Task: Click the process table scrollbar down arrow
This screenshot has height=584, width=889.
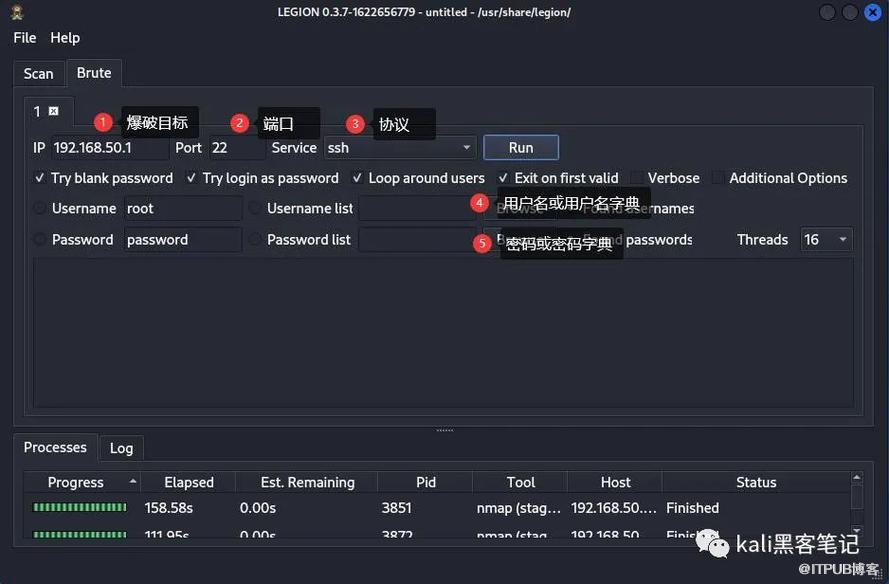Action: pyautogui.click(x=857, y=531)
